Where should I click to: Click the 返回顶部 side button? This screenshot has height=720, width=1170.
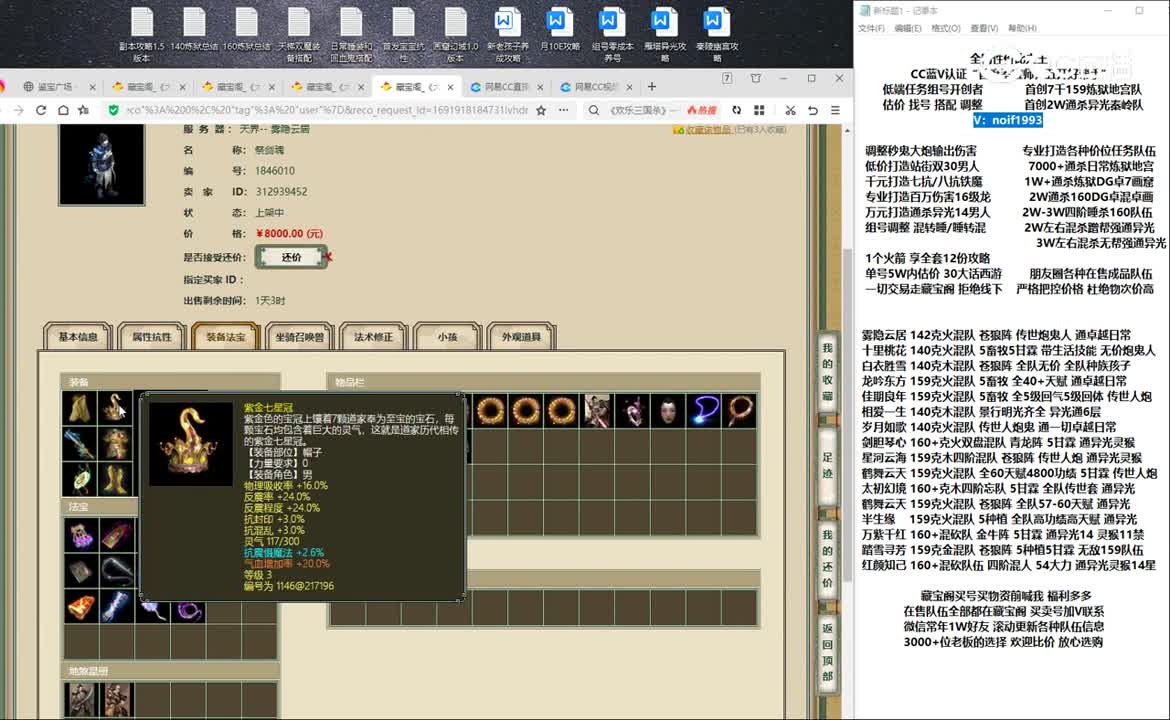827,652
